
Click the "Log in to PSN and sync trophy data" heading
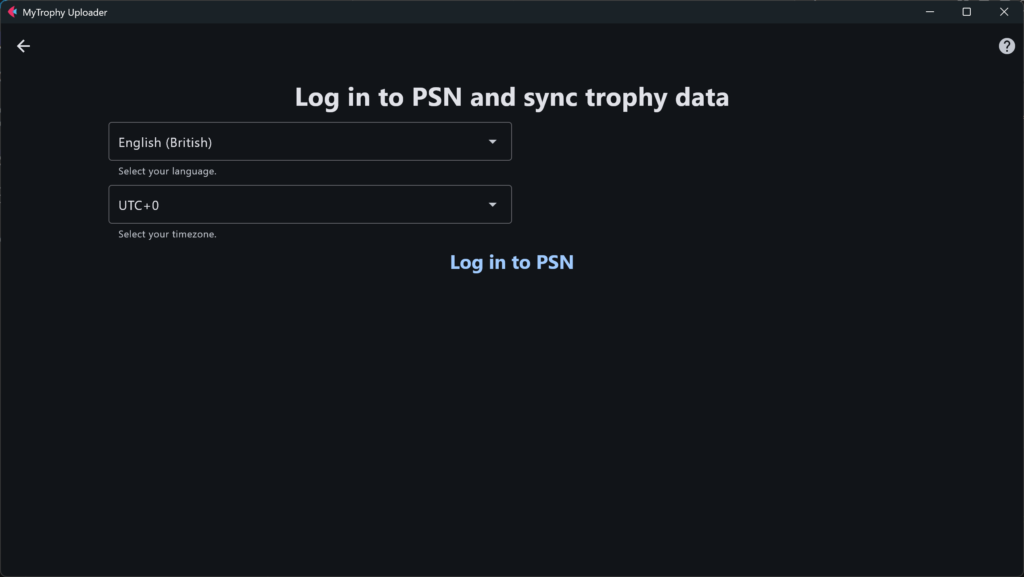pyautogui.click(x=511, y=98)
